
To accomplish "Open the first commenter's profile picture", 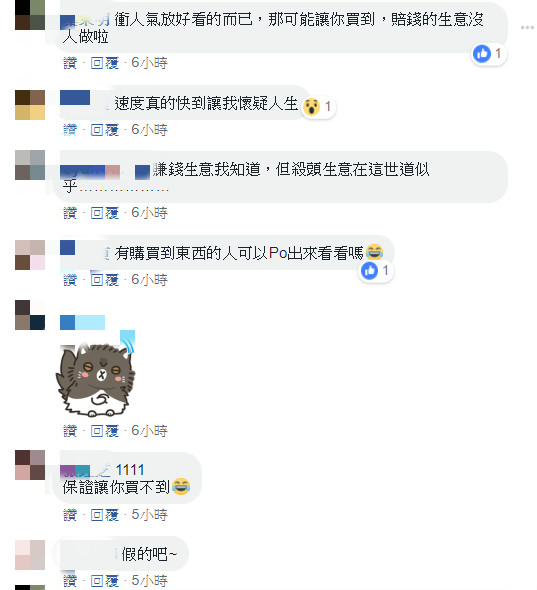I will coord(30,15).
